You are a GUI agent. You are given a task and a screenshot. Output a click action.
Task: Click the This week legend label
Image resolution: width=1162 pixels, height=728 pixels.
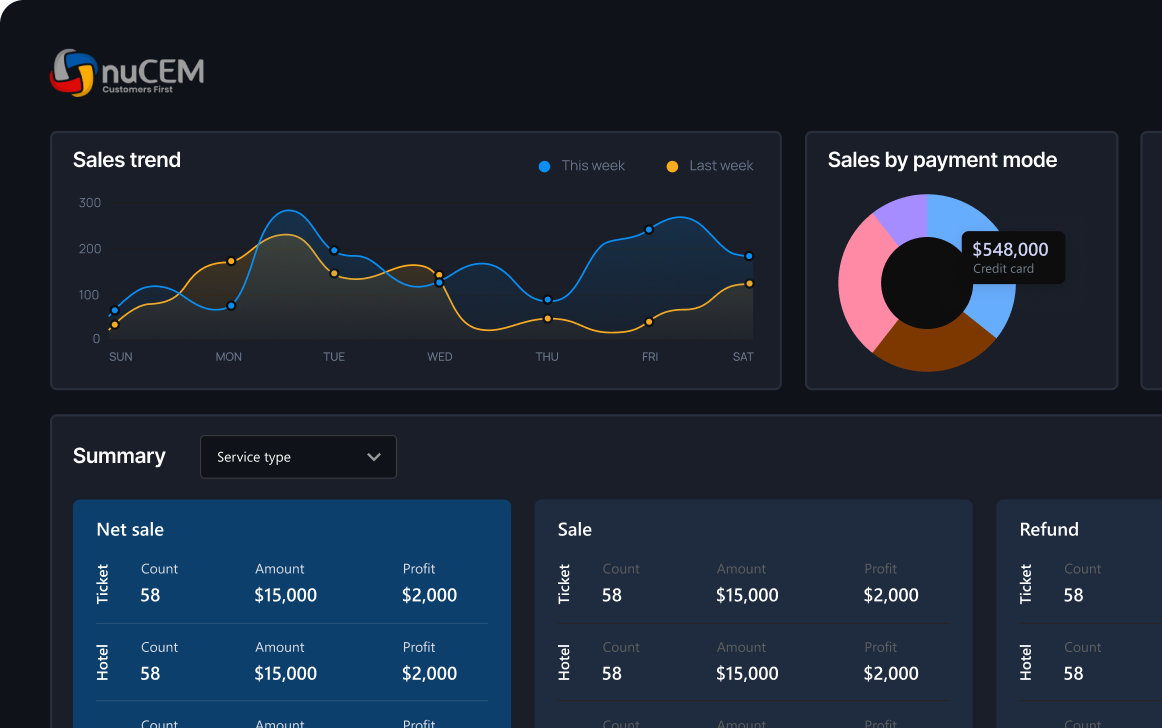[x=593, y=165]
